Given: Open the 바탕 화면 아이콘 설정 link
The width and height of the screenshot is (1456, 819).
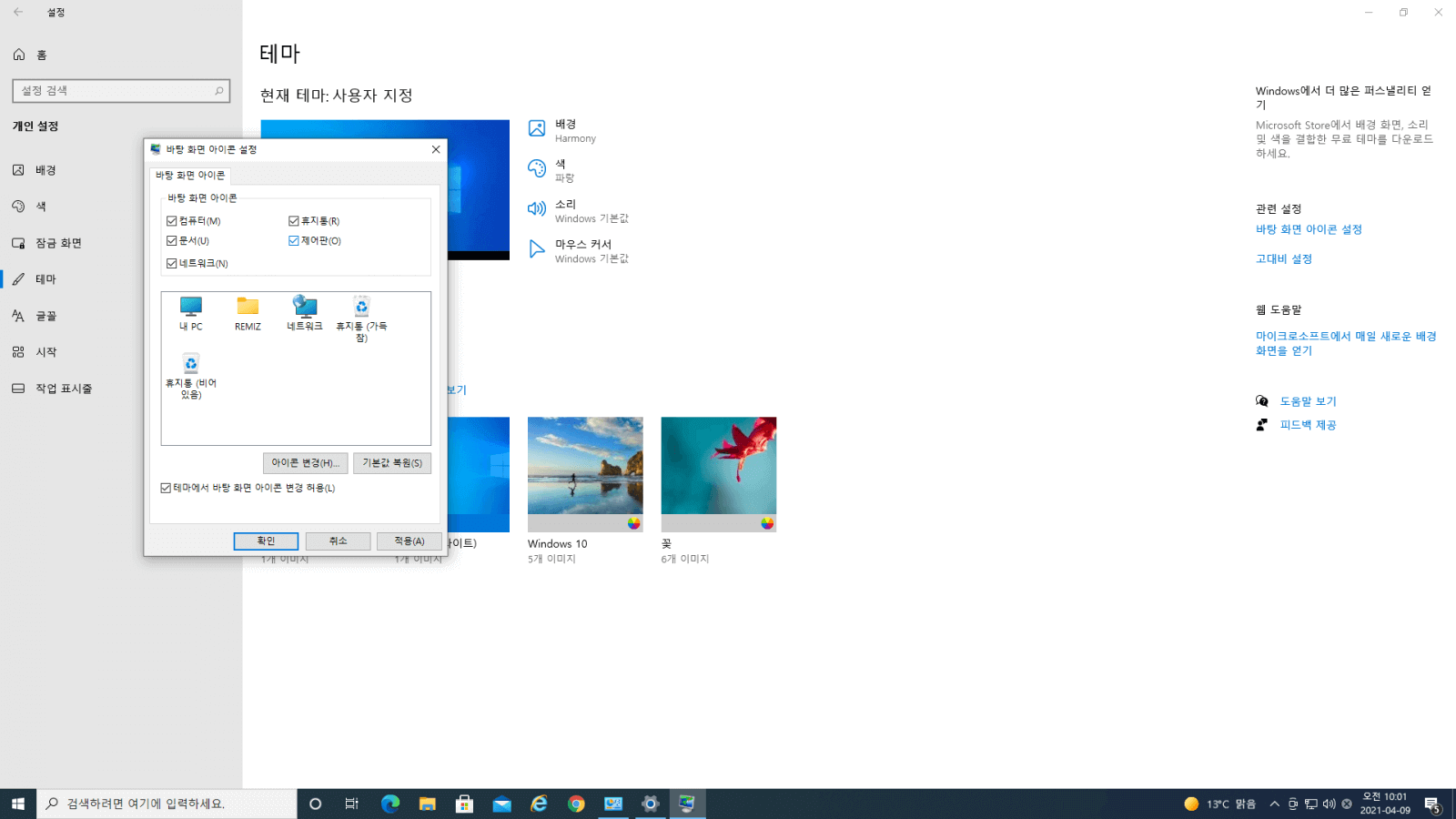Looking at the screenshot, I should point(1309,229).
